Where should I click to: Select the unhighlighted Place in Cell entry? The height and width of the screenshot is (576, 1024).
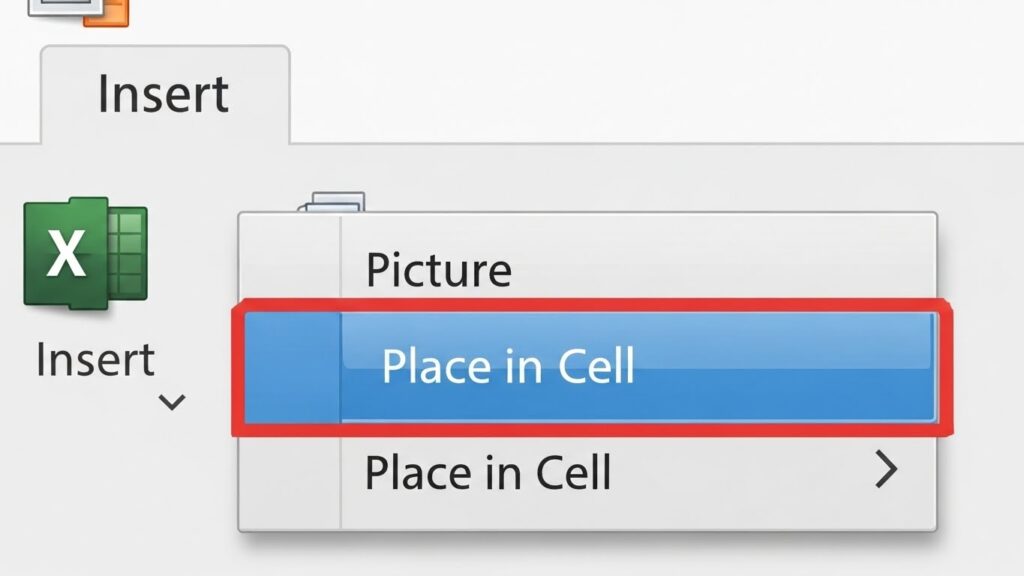[488, 471]
